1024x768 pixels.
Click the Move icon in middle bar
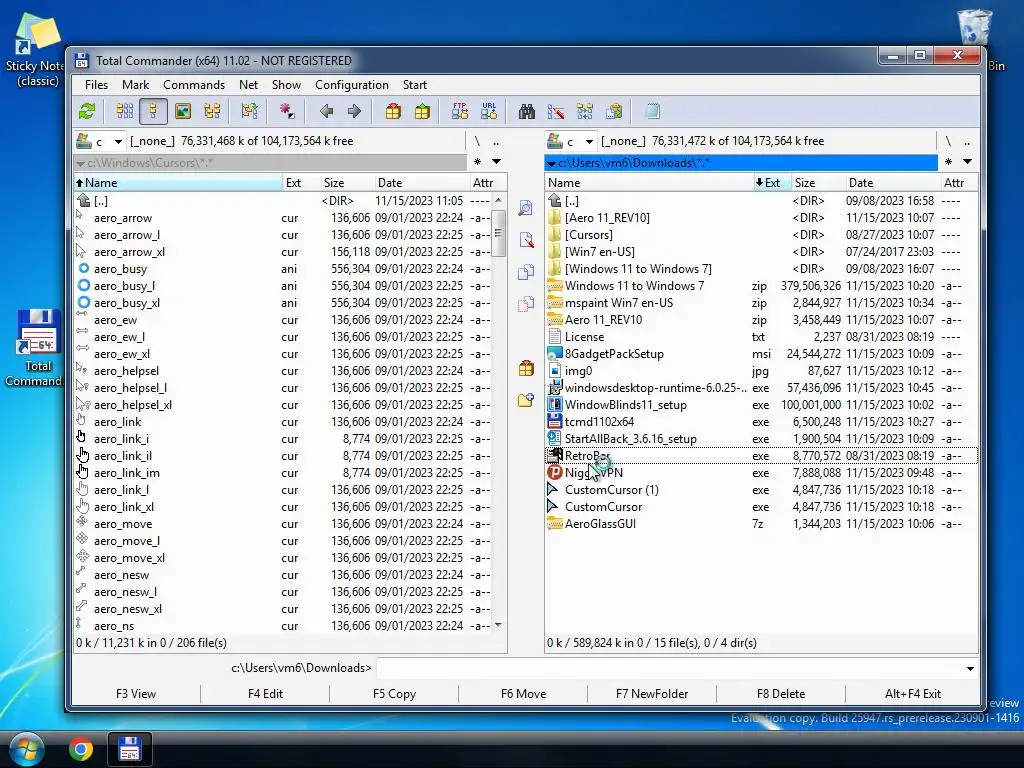tap(526, 304)
